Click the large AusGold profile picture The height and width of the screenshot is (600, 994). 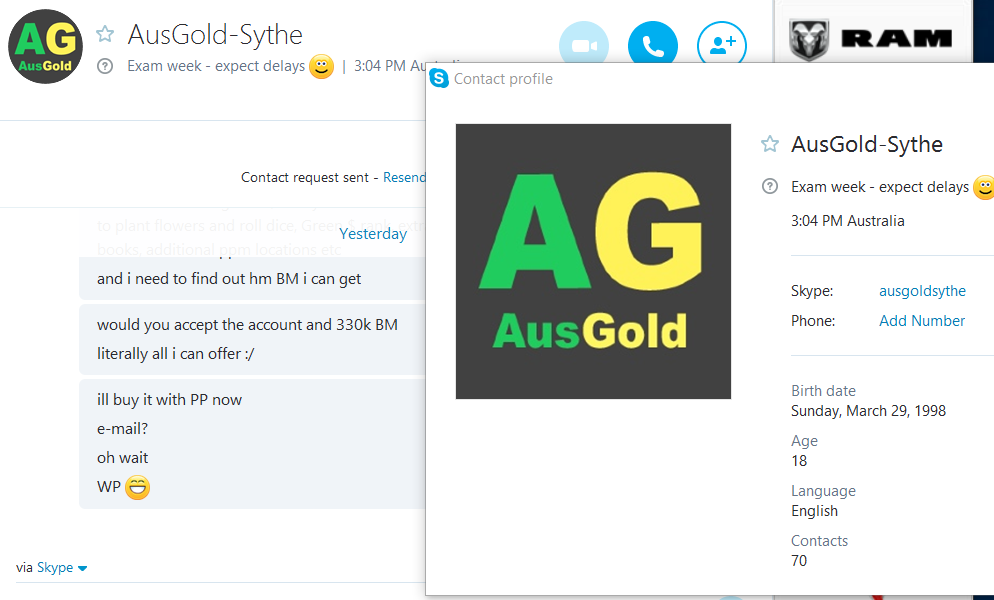pyautogui.click(x=593, y=261)
